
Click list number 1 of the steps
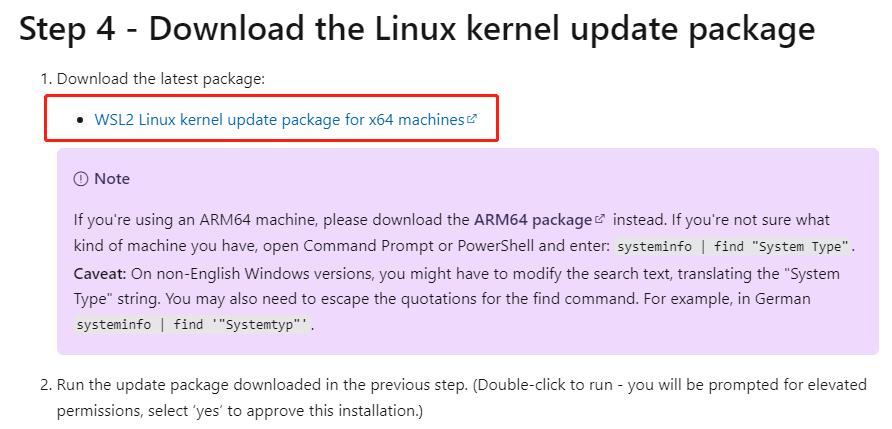(x=45, y=79)
